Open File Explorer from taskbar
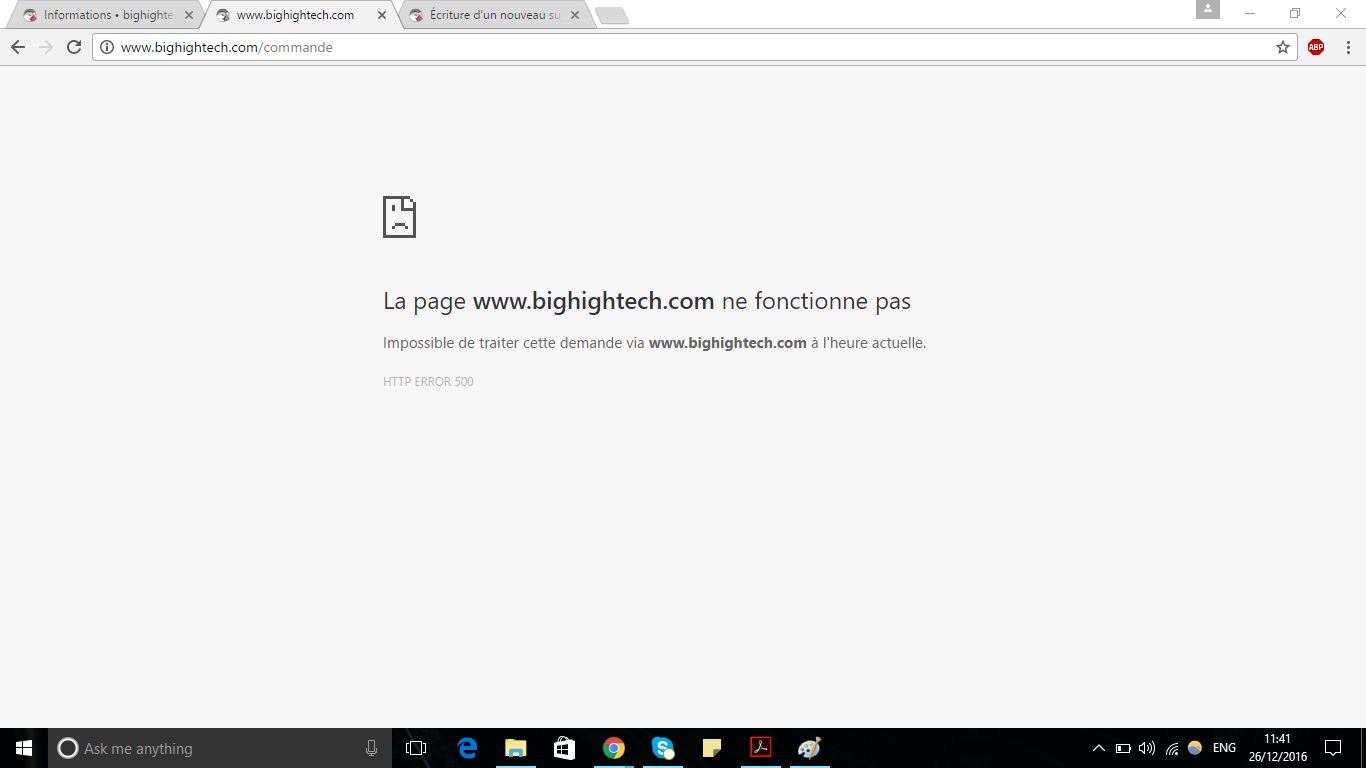Viewport: 1366px width, 768px height. pyautogui.click(x=516, y=748)
